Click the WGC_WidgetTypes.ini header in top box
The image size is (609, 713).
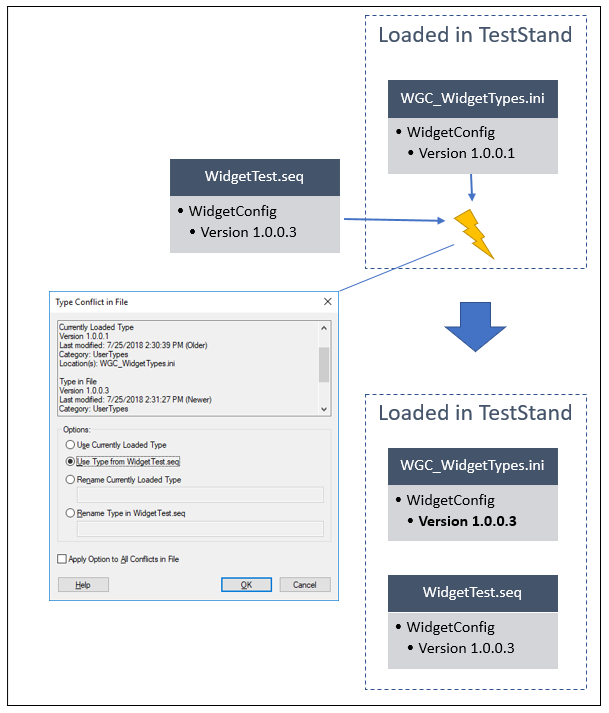point(473,98)
